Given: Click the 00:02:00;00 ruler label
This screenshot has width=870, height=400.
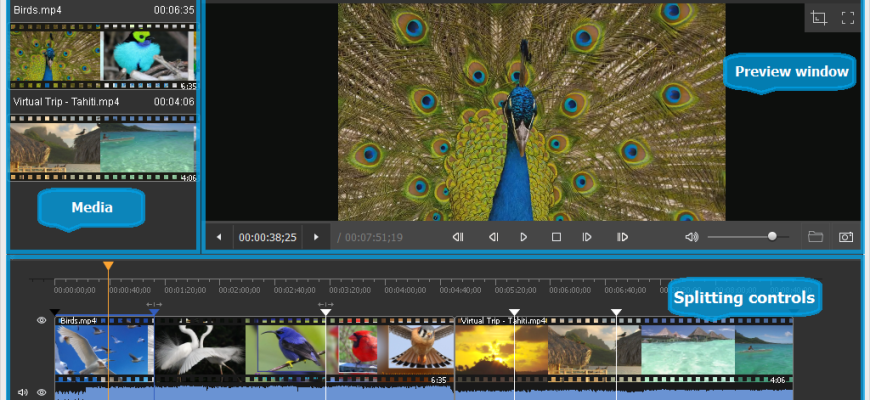Looking at the screenshot, I should [x=239, y=290].
